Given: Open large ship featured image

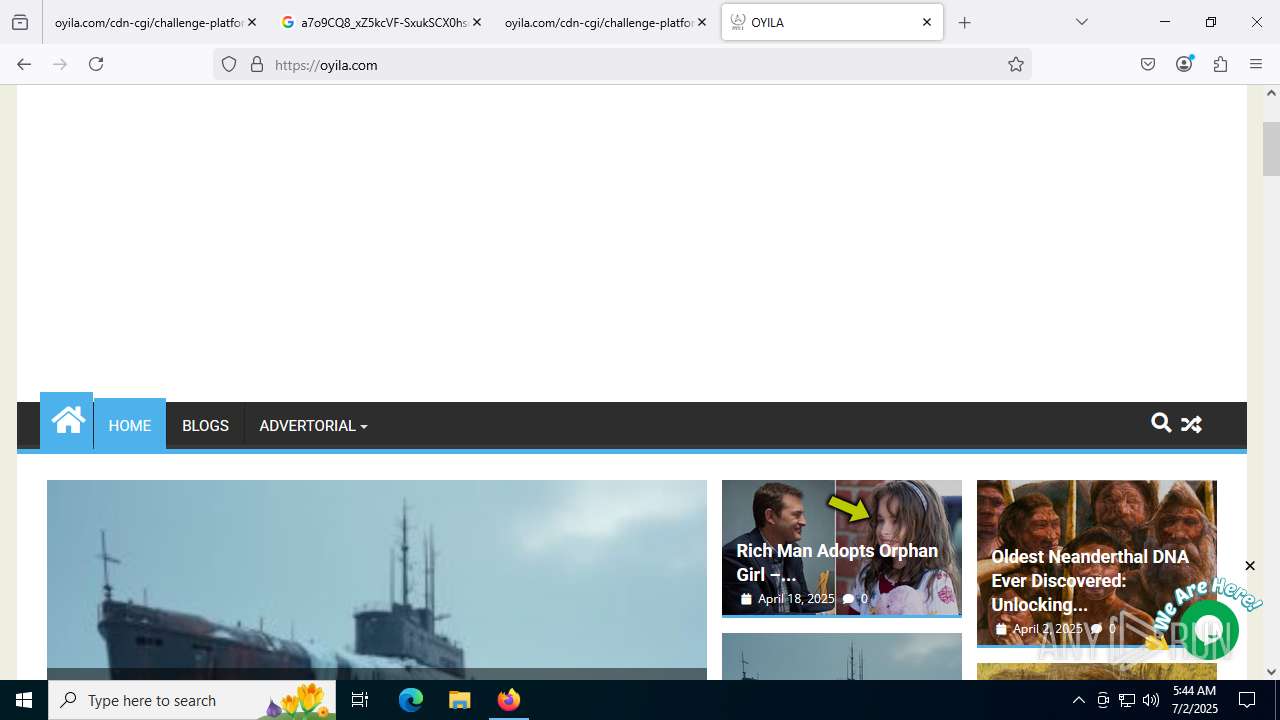Looking at the screenshot, I should (x=377, y=580).
